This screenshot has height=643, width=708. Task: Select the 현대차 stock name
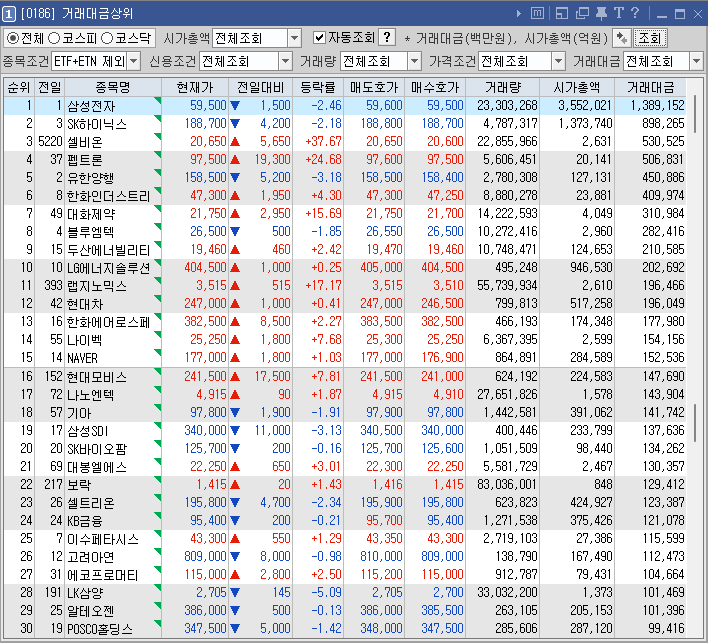pyautogui.click(x=85, y=304)
